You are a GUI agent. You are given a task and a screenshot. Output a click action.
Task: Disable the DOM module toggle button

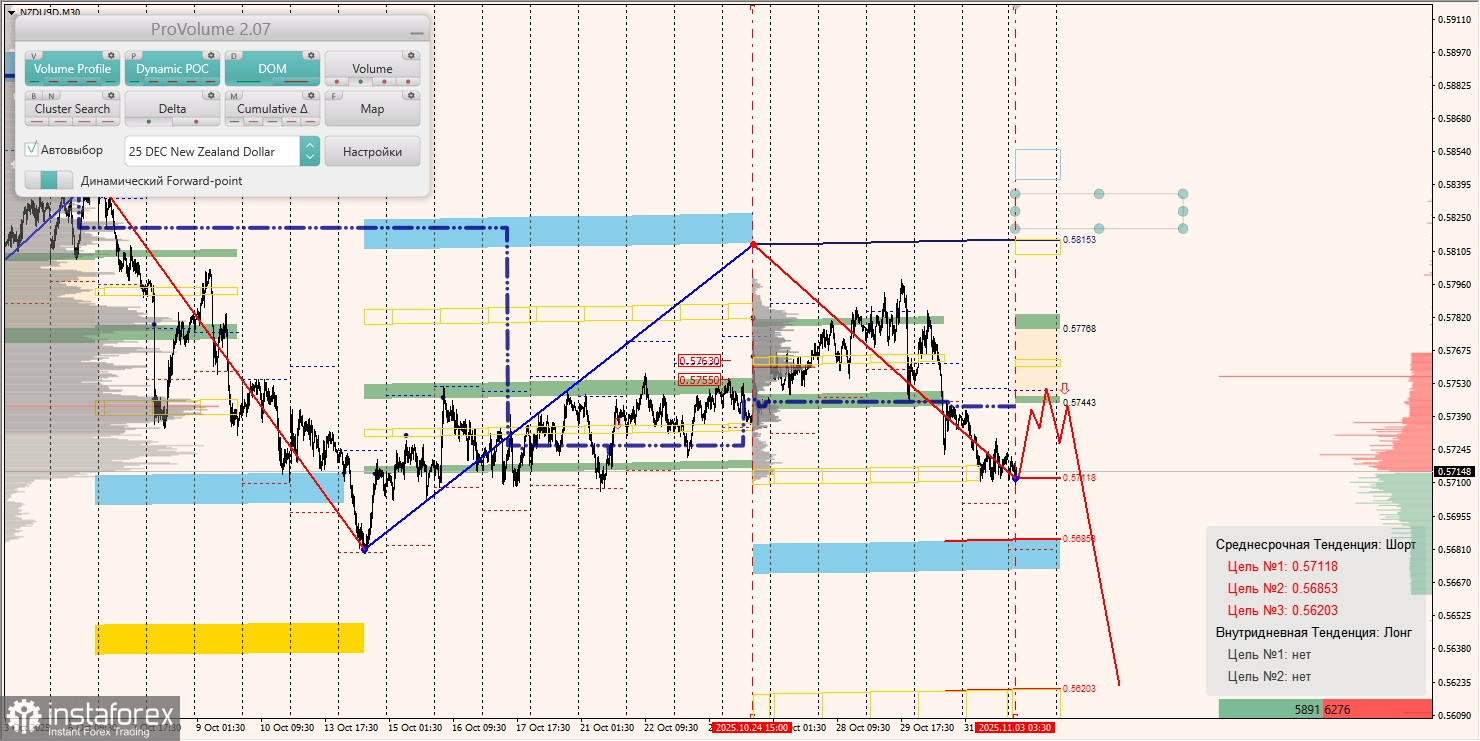pyautogui.click(x=271, y=67)
